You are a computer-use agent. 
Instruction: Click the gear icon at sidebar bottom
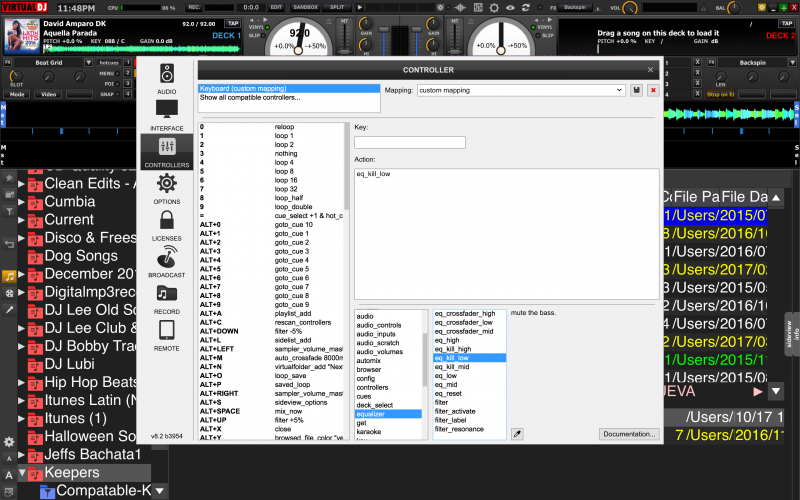(9, 442)
